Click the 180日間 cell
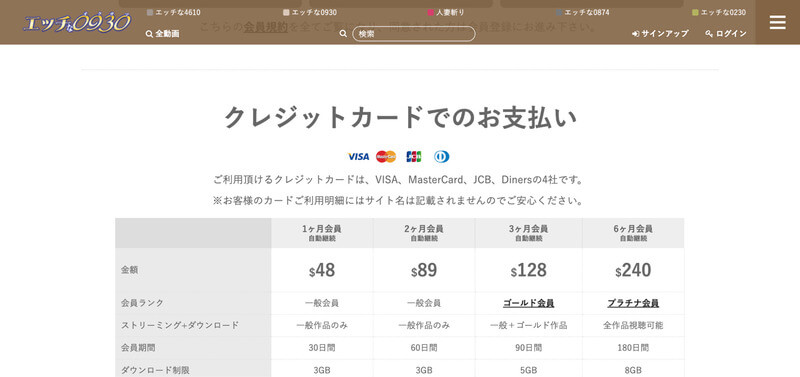 (x=633, y=348)
